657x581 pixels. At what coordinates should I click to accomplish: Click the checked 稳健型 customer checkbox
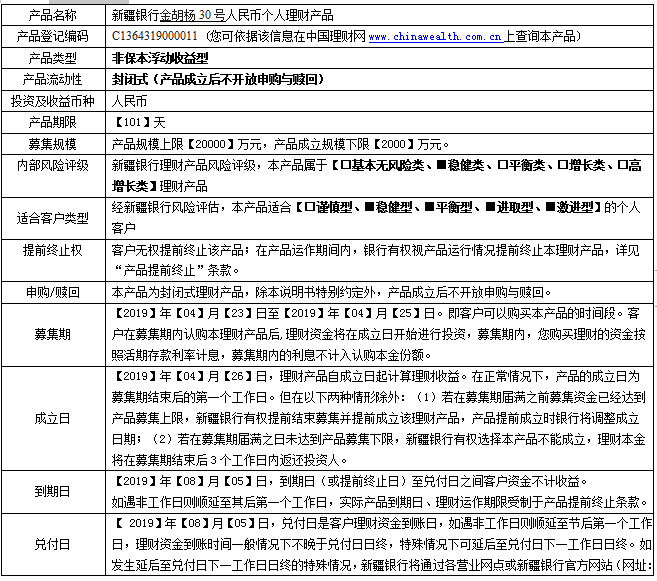coord(370,207)
